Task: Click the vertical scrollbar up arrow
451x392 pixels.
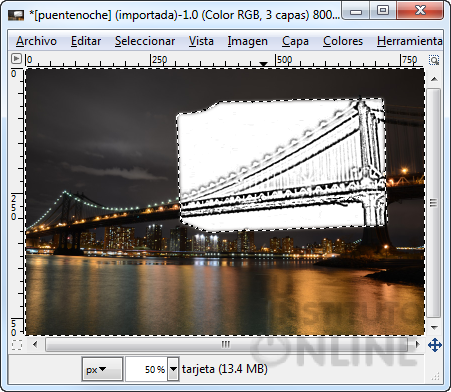Action: 434,79
